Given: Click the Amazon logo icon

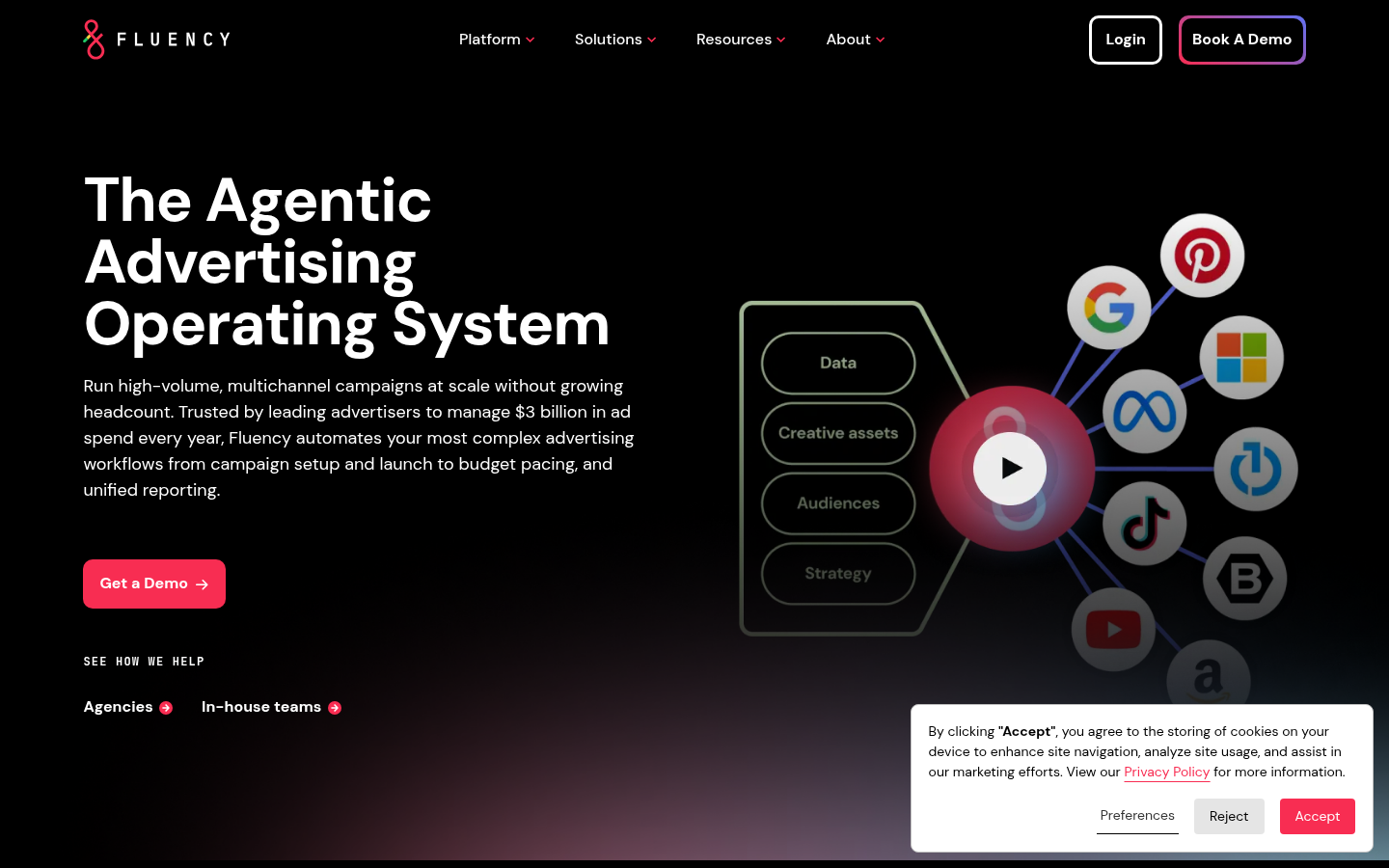Looking at the screenshot, I should [1209, 675].
